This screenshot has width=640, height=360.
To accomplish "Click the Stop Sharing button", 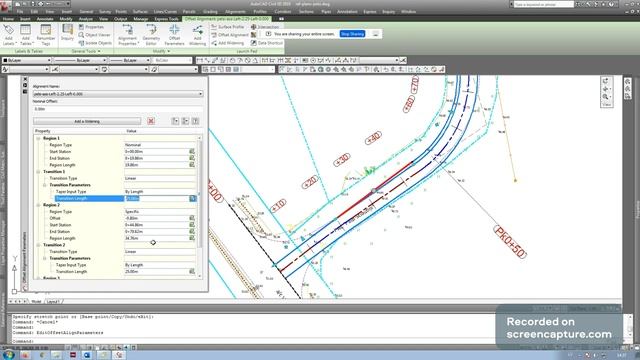I will click(352, 34).
